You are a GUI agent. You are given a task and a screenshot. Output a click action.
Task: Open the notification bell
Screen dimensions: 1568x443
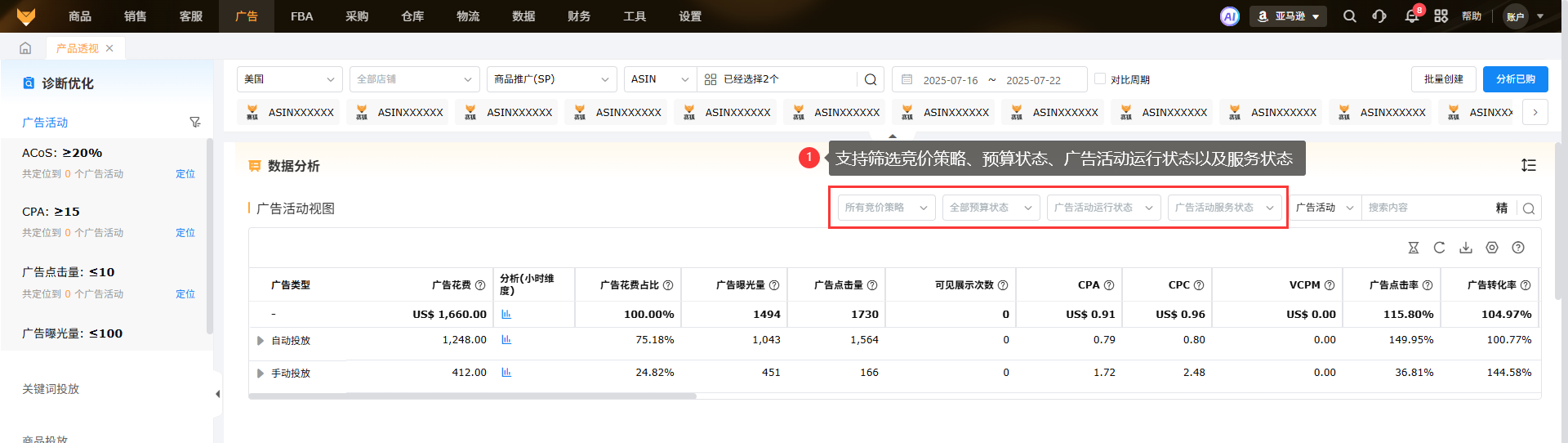(1411, 16)
